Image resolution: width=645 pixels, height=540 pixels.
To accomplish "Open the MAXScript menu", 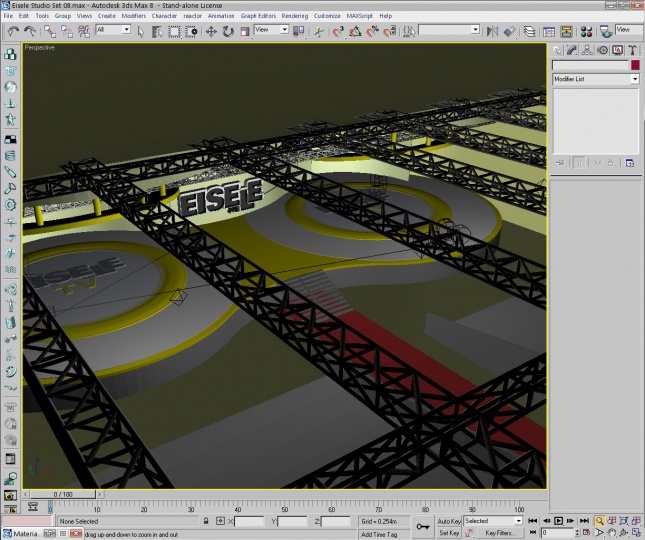I will [x=360, y=16].
